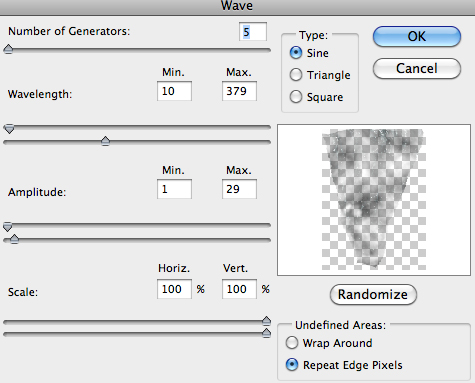Image resolution: width=475 pixels, height=383 pixels.
Task: Click the Randomize button
Action: (x=373, y=294)
